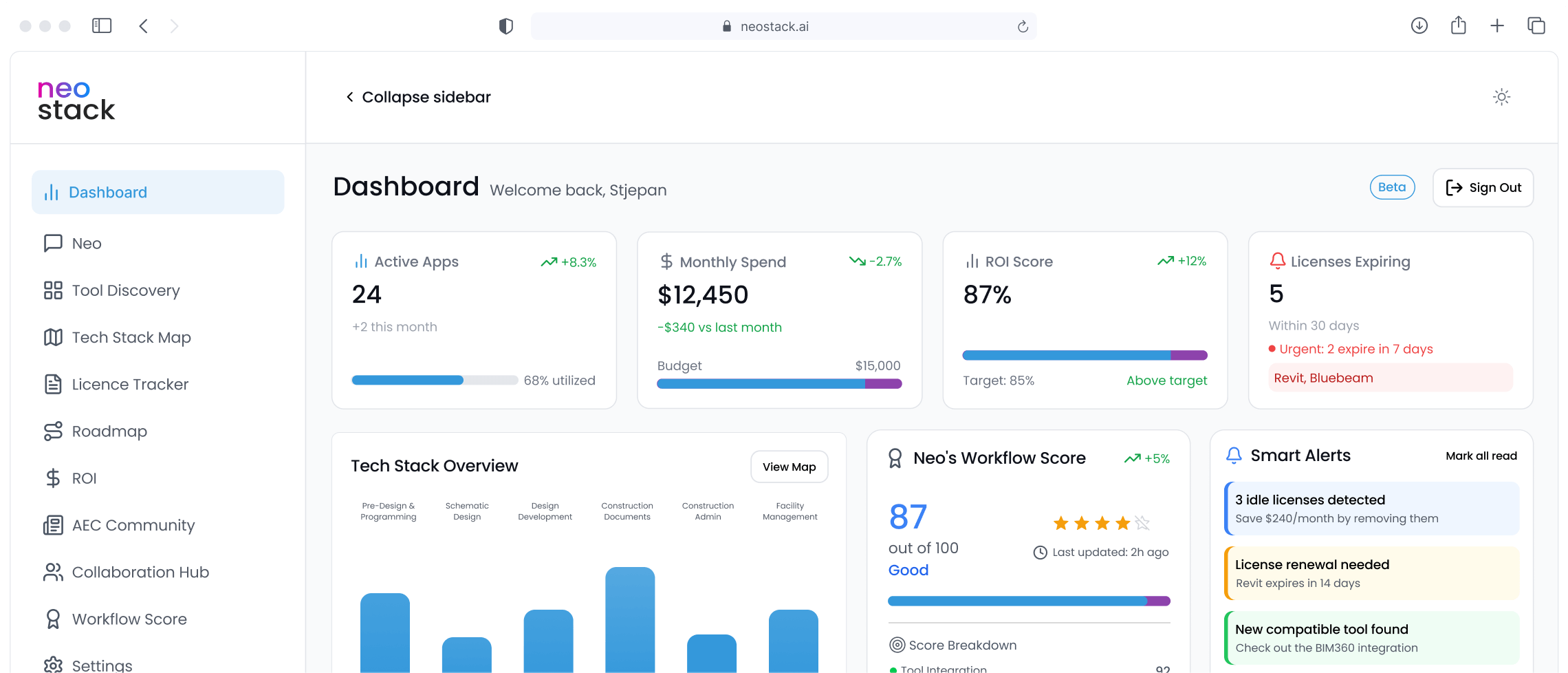1568x673 pixels.
Task: Open the map with View Map button
Action: (x=789, y=467)
